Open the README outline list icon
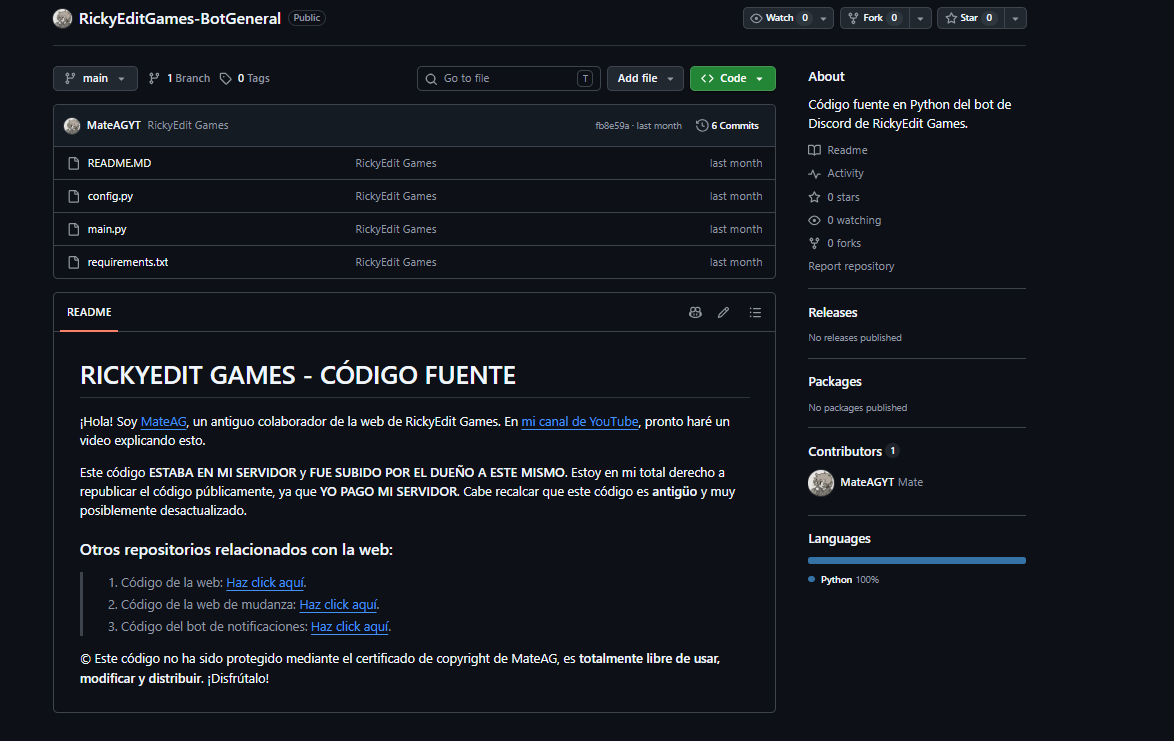The image size is (1174, 741). tap(755, 312)
